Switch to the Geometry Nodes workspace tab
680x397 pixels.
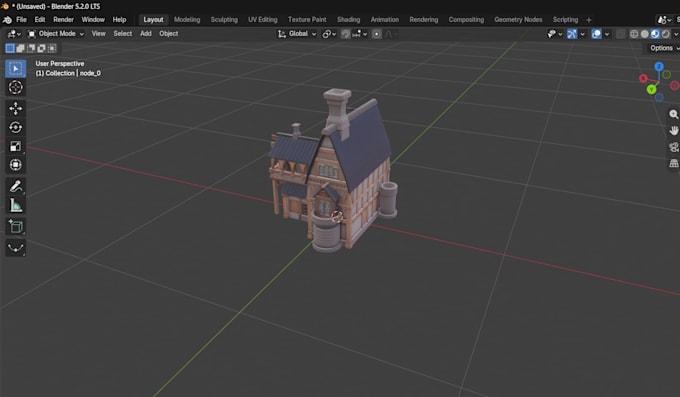(x=518, y=20)
